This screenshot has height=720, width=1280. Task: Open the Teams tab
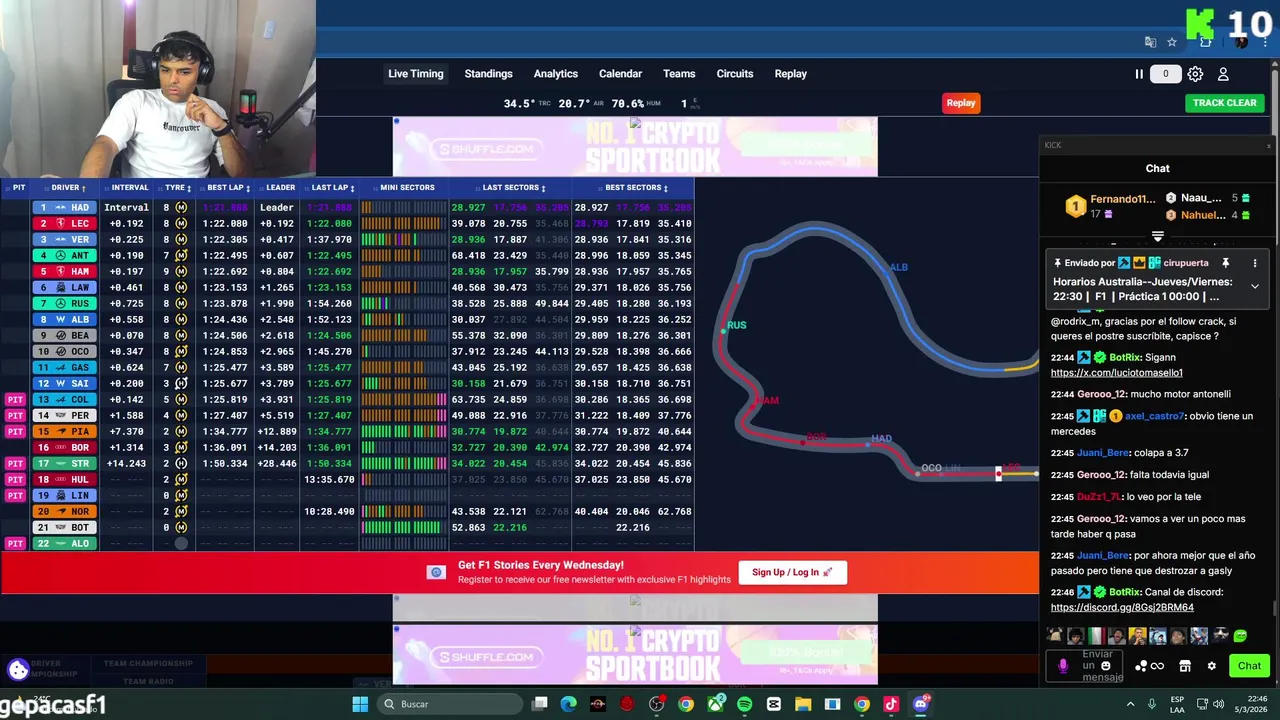coord(679,74)
